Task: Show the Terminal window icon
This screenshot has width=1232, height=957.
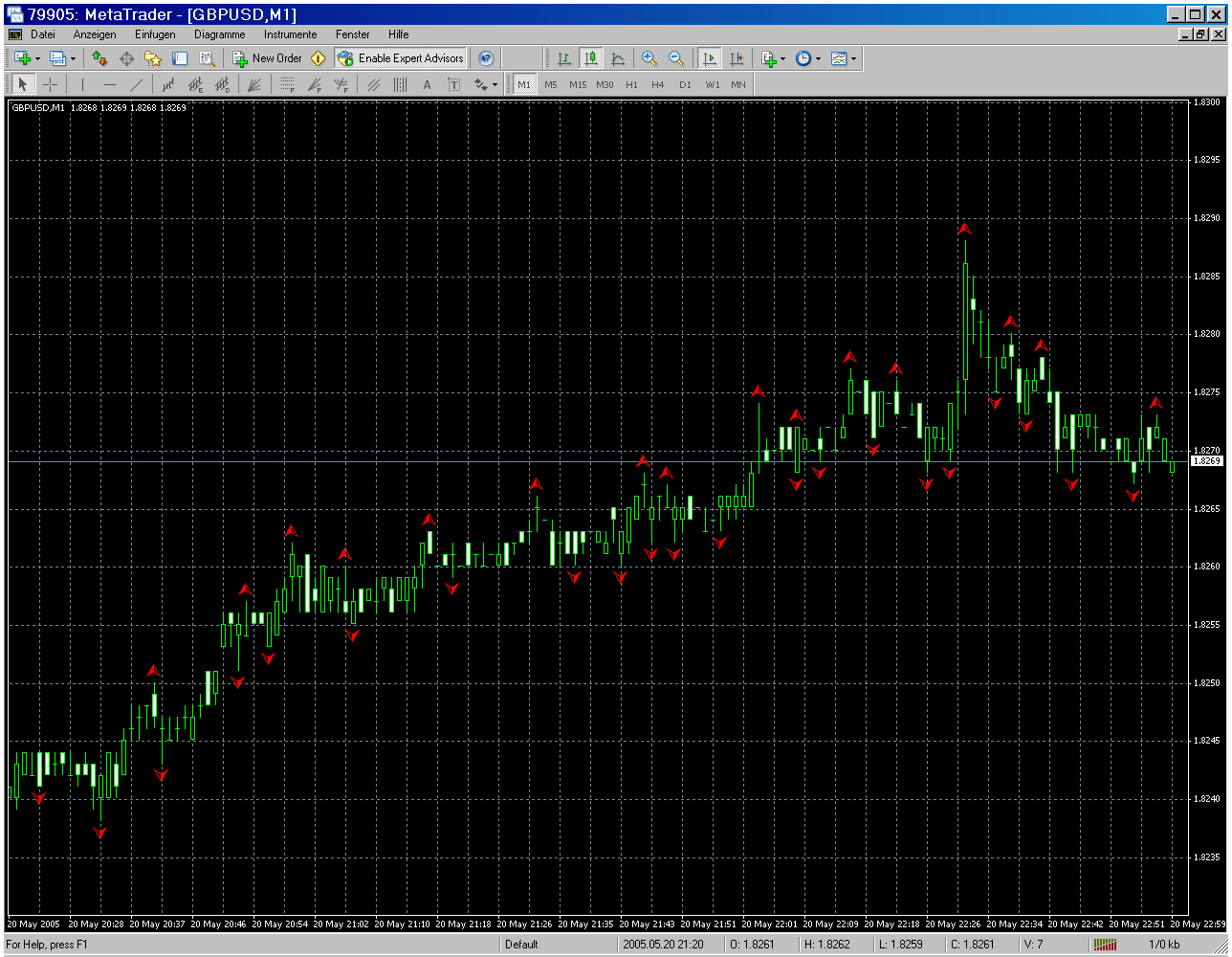Action: coord(180,58)
